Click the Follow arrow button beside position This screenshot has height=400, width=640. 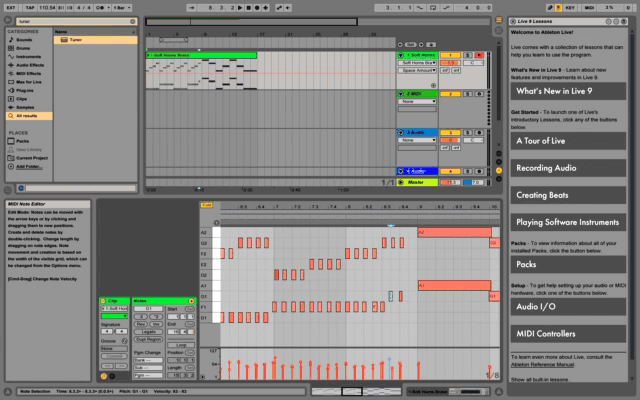click(191, 7)
